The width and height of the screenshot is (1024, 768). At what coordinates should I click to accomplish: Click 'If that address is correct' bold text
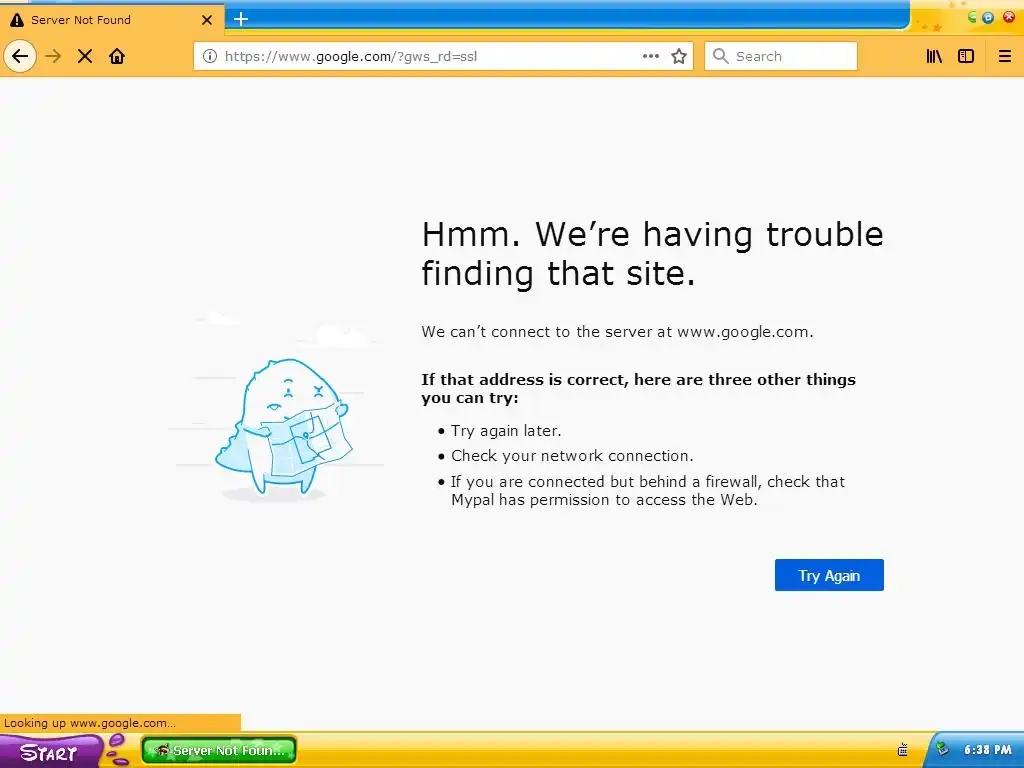638,389
